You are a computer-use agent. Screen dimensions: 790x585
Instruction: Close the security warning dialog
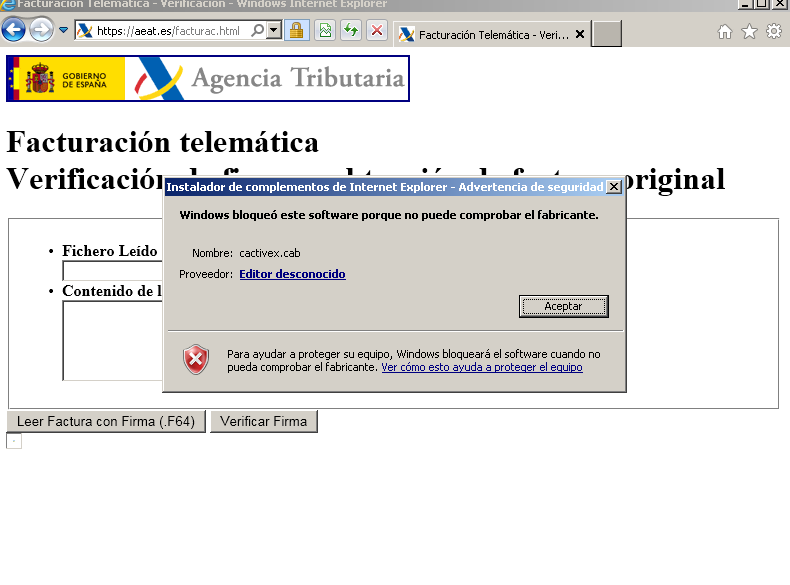614,187
